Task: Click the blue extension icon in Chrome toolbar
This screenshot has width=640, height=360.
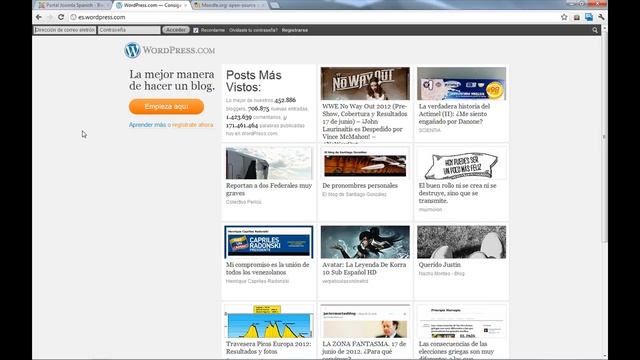Action: (x=589, y=17)
